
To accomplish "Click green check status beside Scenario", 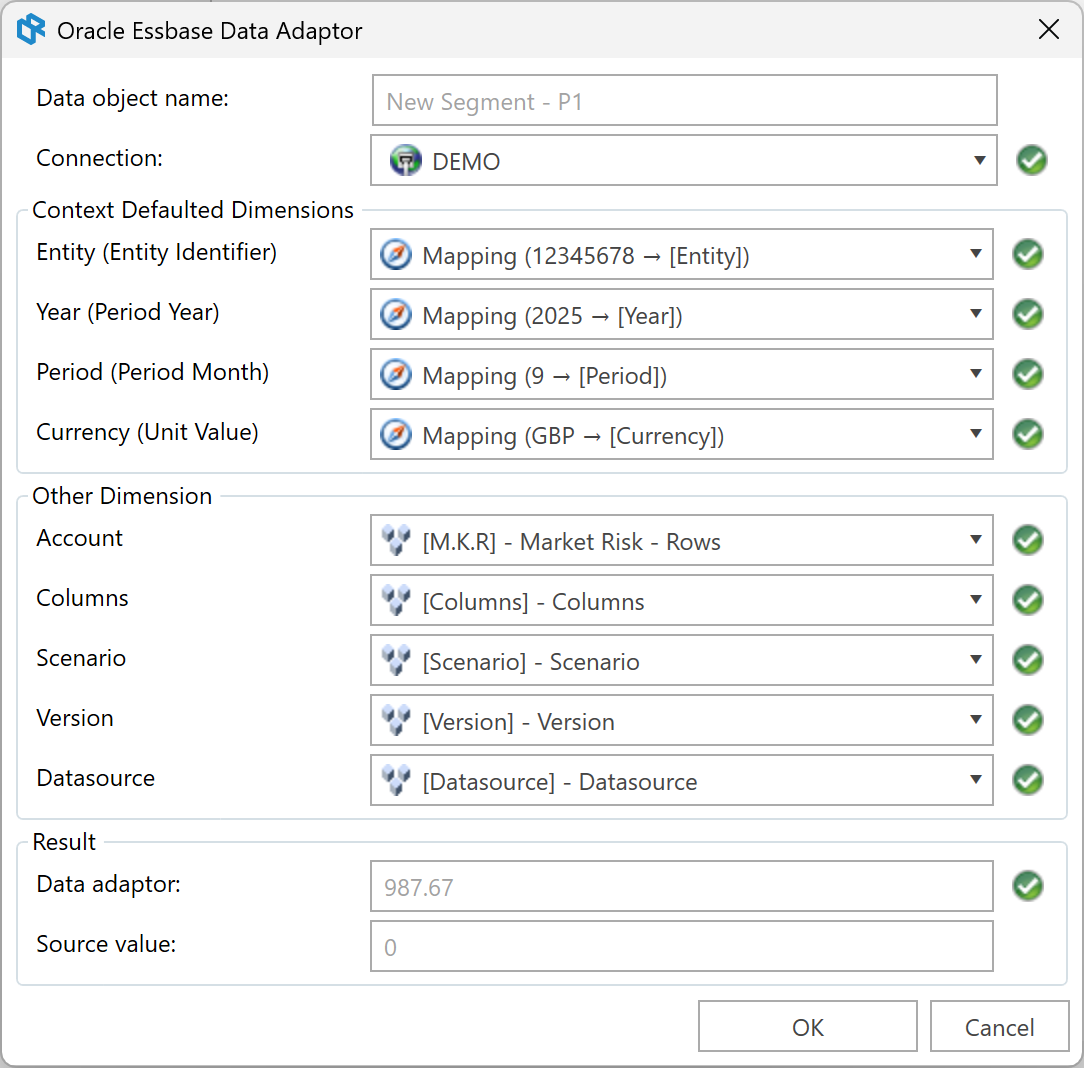I will [x=1028, y=661].
